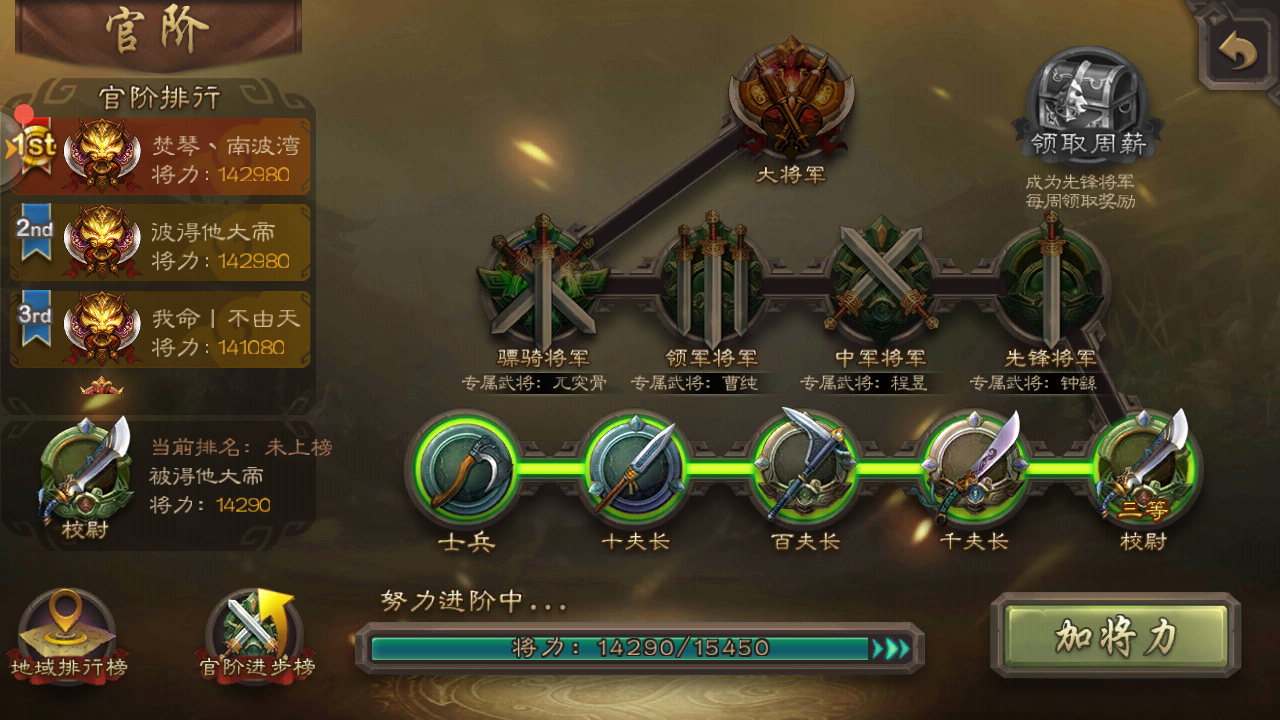
Task: Click the 加将力 button
Action: pos(1116,635)
